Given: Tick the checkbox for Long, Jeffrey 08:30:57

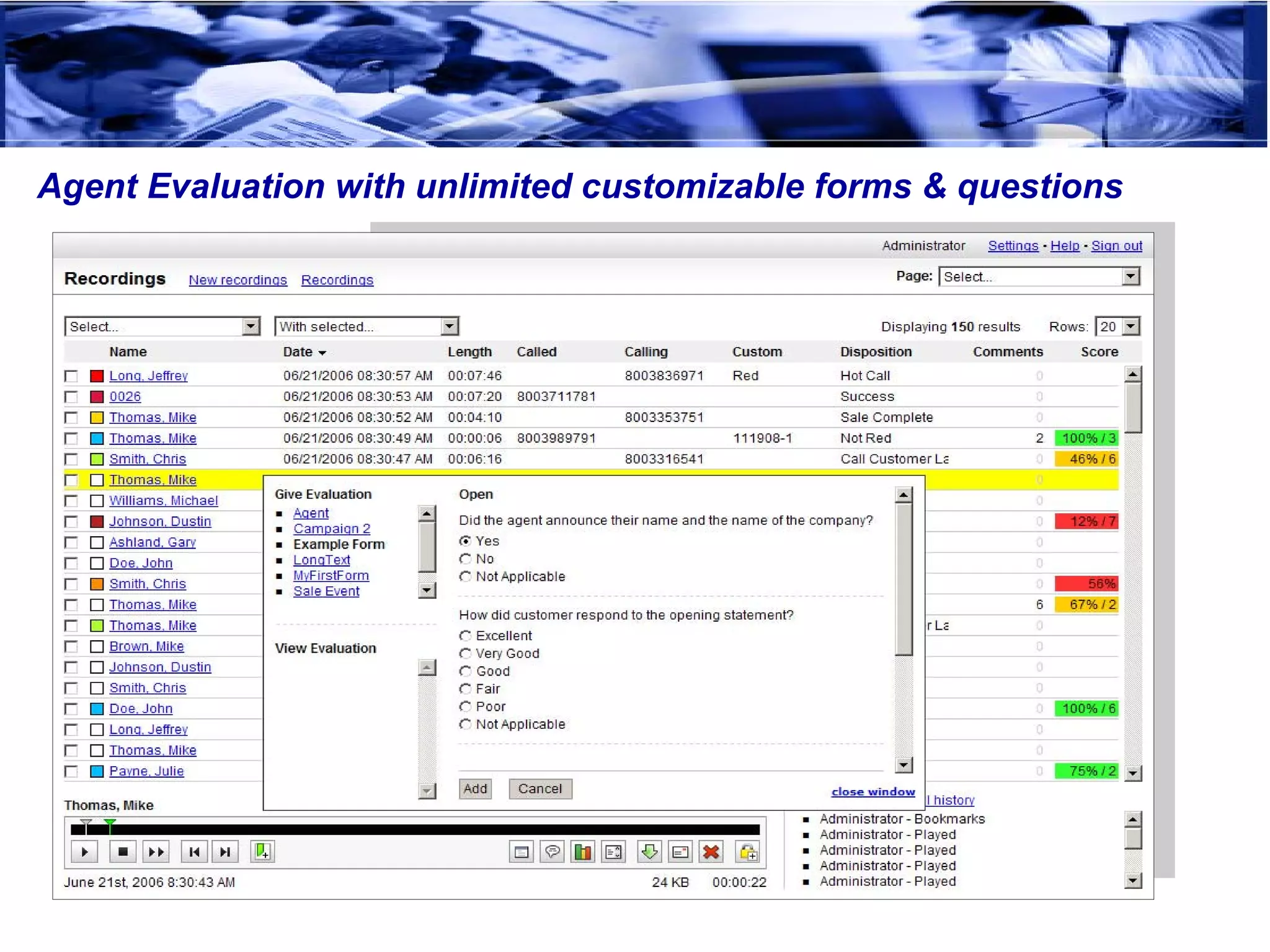Looking at the screenshot, I should (x=71, y=376).
